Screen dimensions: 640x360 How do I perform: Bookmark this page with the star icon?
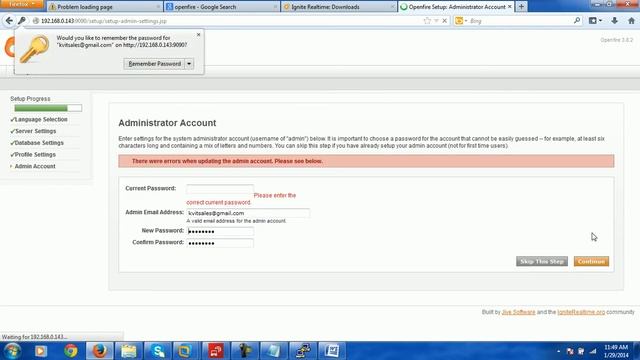[427, 20]
